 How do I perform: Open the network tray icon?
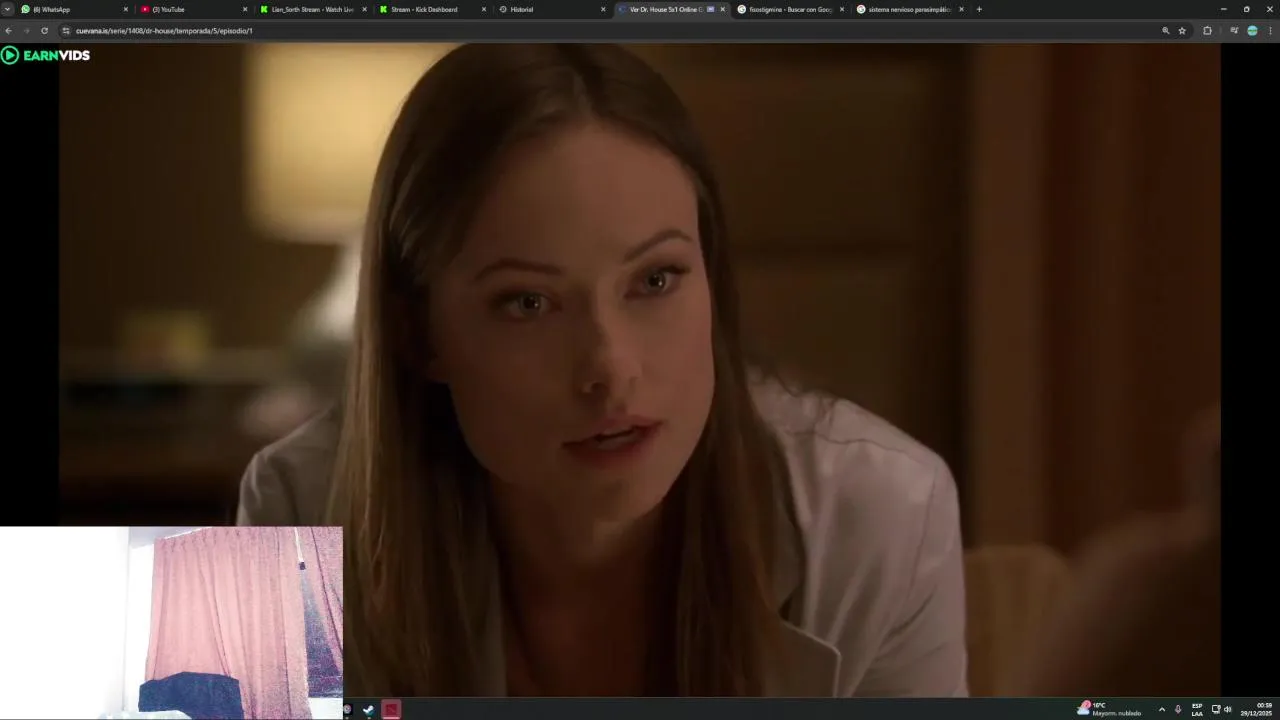tap(1216, 710)
